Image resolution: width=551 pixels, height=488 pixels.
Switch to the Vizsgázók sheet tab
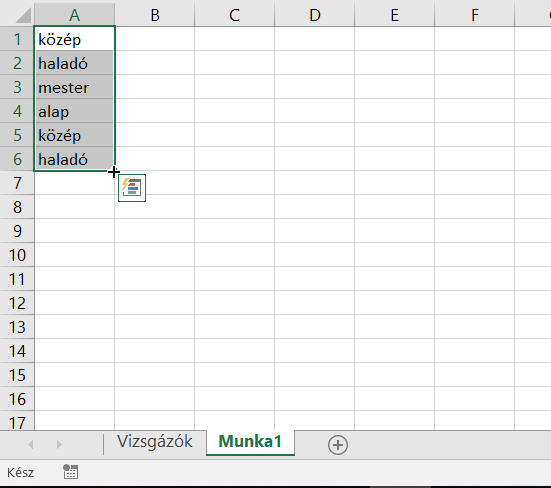click(155, 442)
